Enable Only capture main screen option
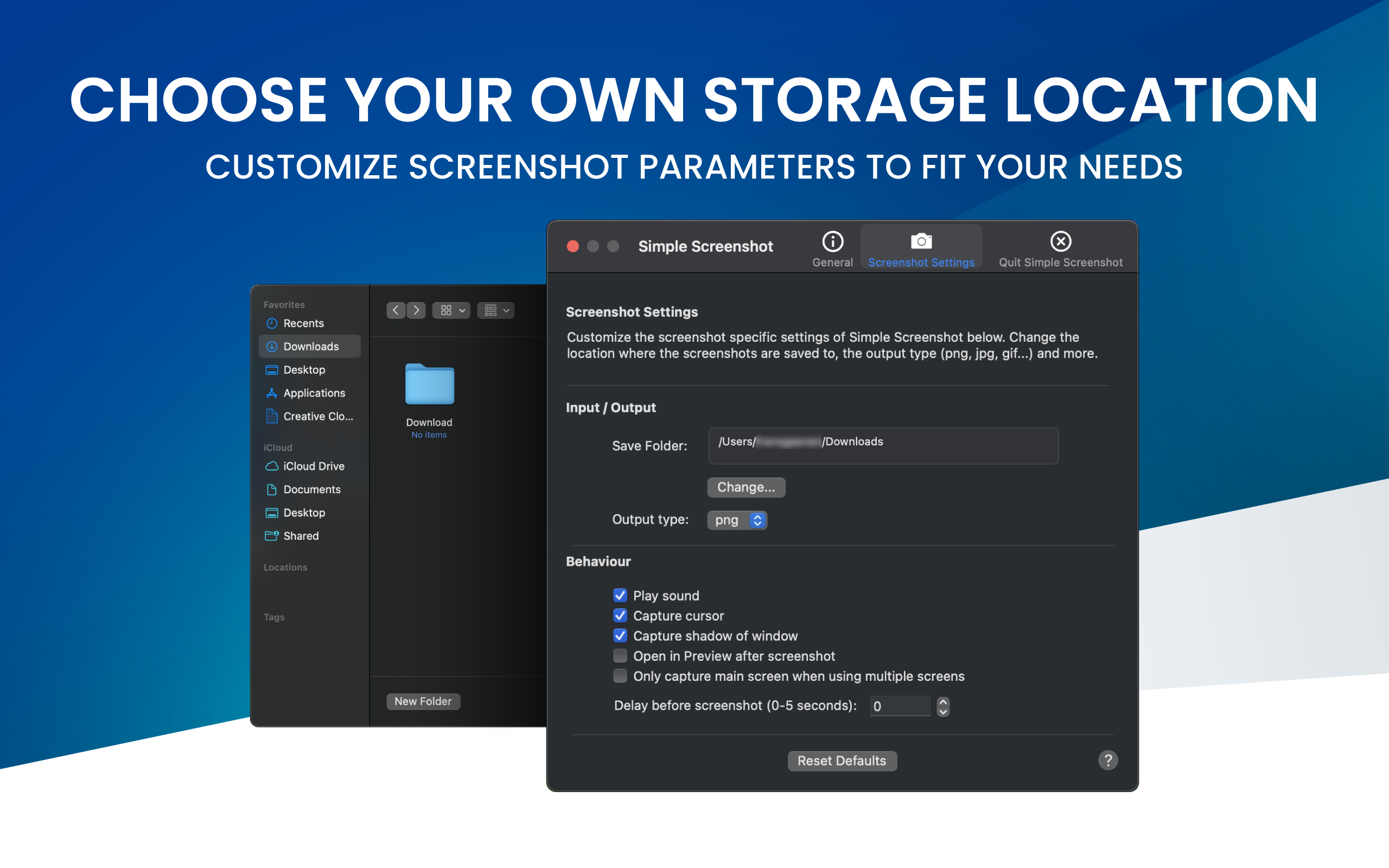 (x=620, y=676)
